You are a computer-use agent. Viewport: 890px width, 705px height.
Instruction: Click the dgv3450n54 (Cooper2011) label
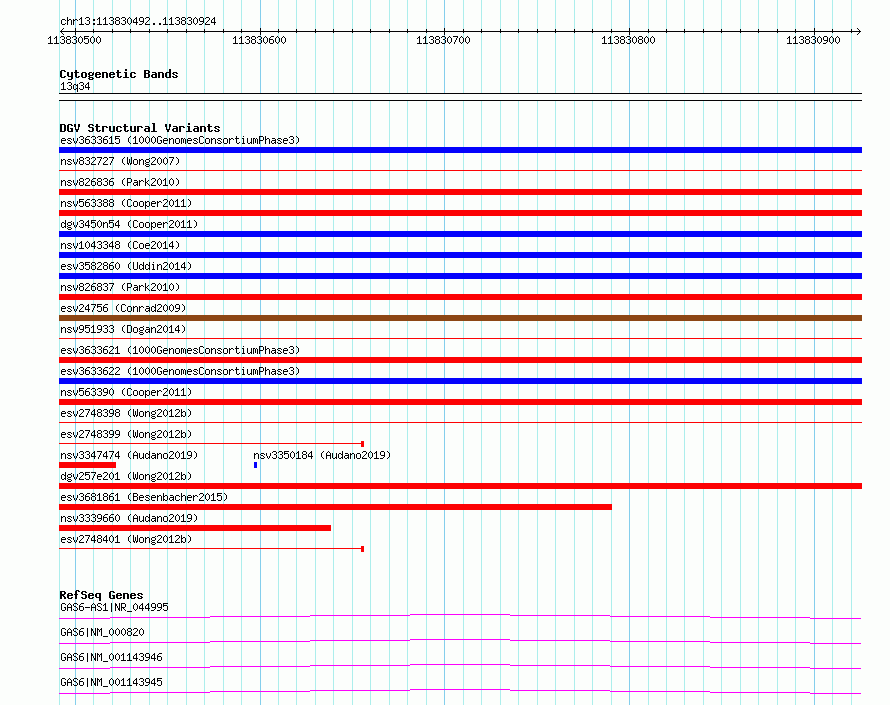(129, 224)
